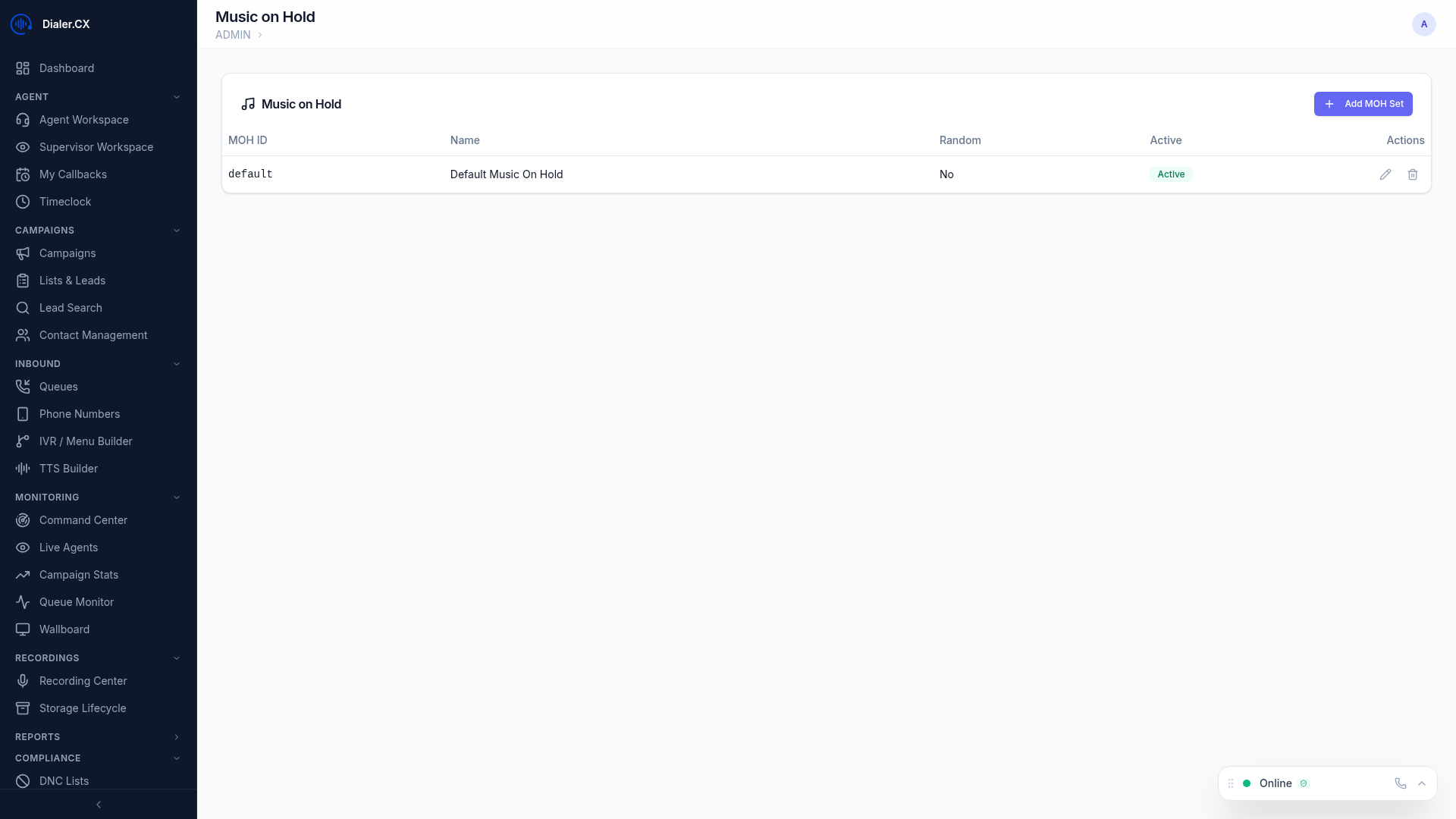
Task: Select the IVR / Menu Builder icon
Action: click(23, 441)
